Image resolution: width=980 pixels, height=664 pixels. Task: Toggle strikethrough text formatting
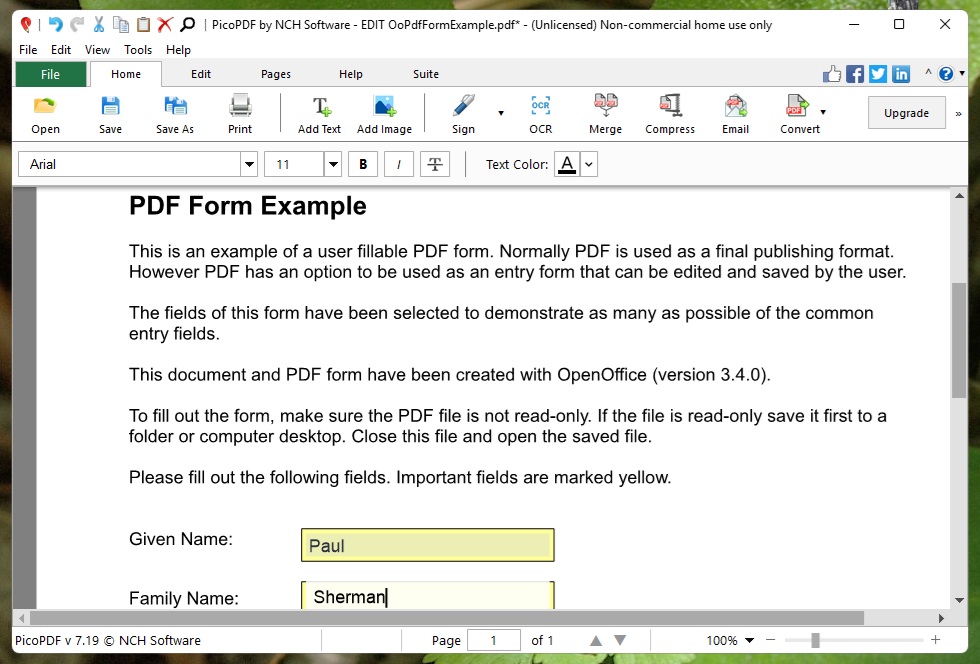[435, 165]
